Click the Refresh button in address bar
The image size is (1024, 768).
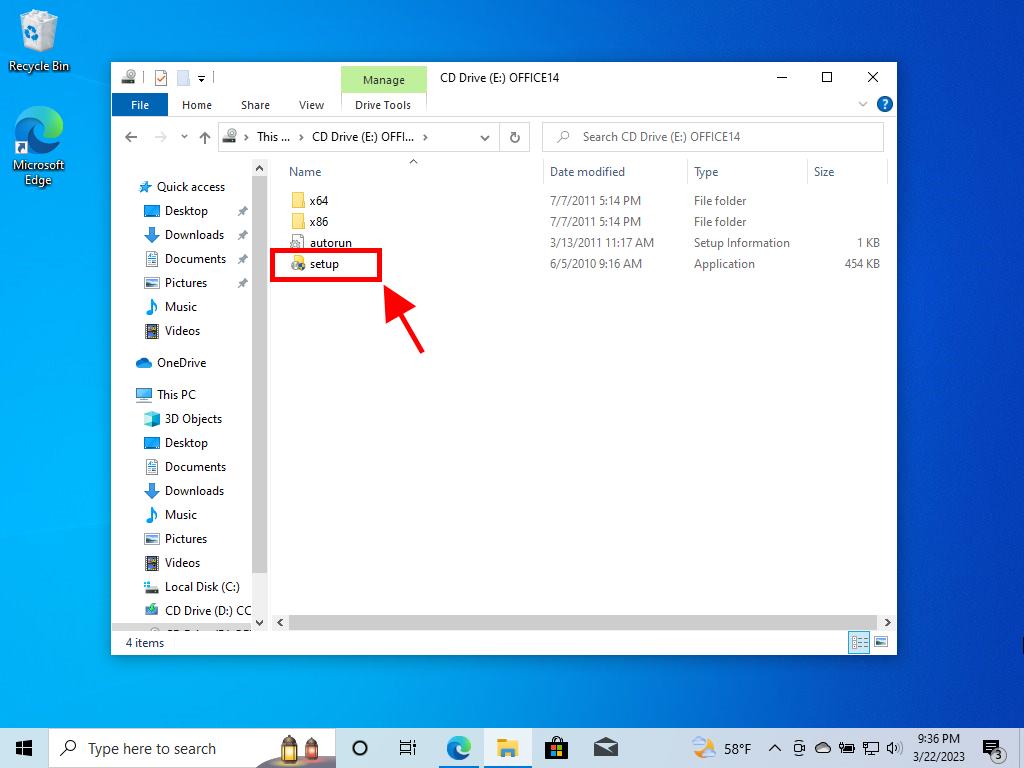tap(514, 137)
